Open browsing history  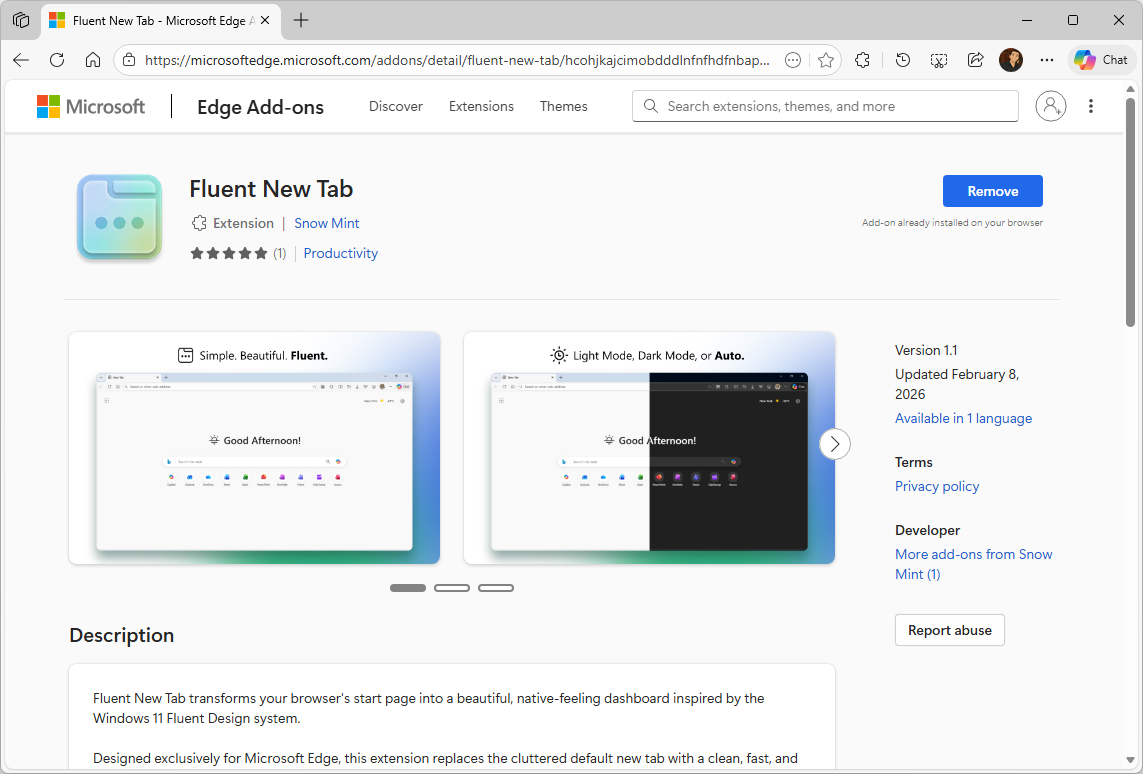902,59
